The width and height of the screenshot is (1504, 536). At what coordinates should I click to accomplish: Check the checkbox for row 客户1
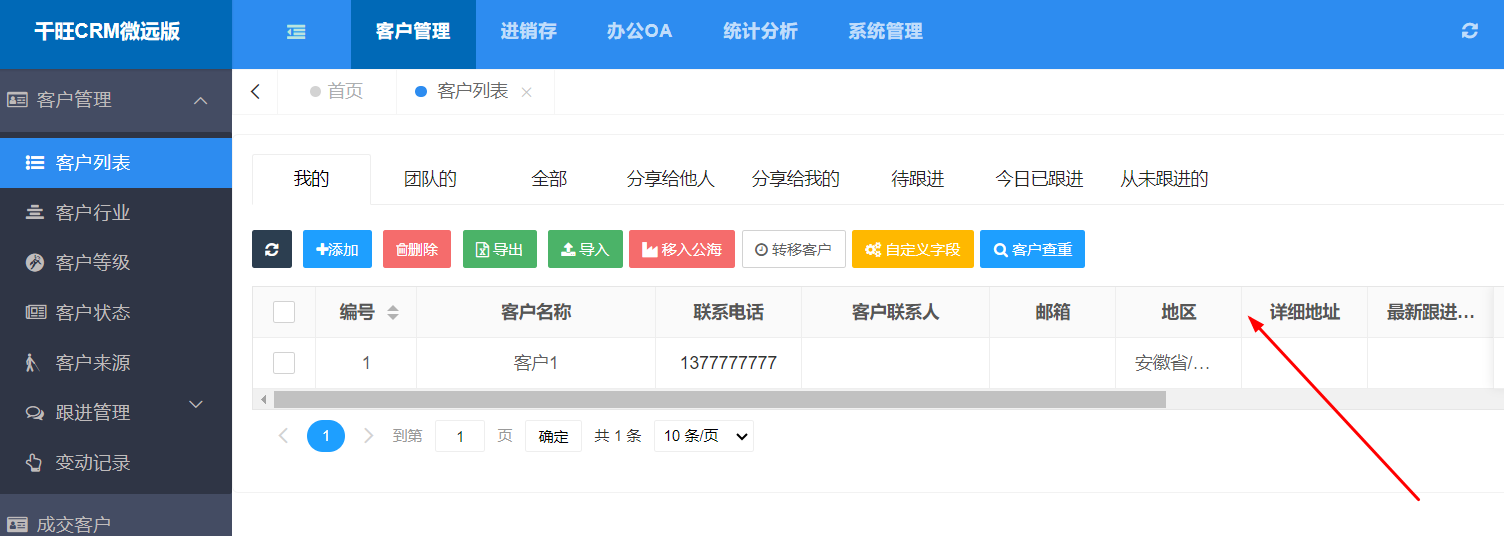[284, 363]
